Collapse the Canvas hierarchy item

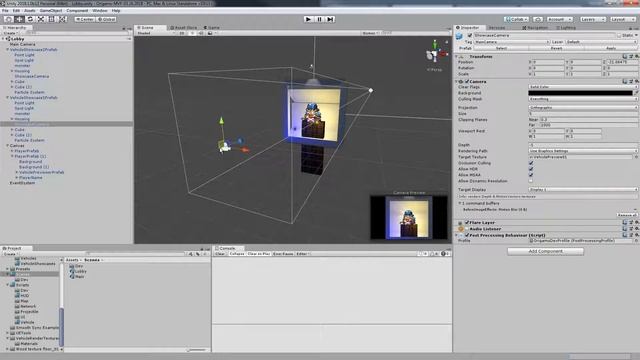point(7,146)
